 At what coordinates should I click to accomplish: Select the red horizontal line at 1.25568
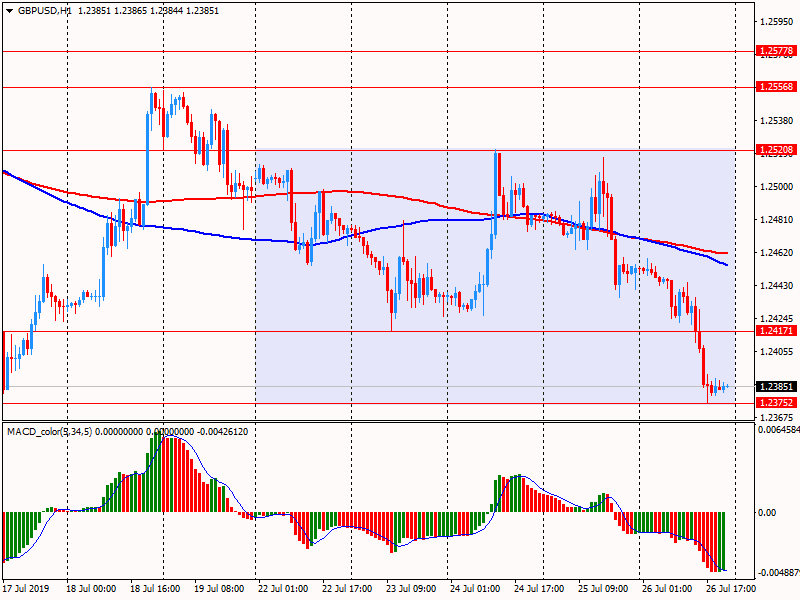point(378,87)
